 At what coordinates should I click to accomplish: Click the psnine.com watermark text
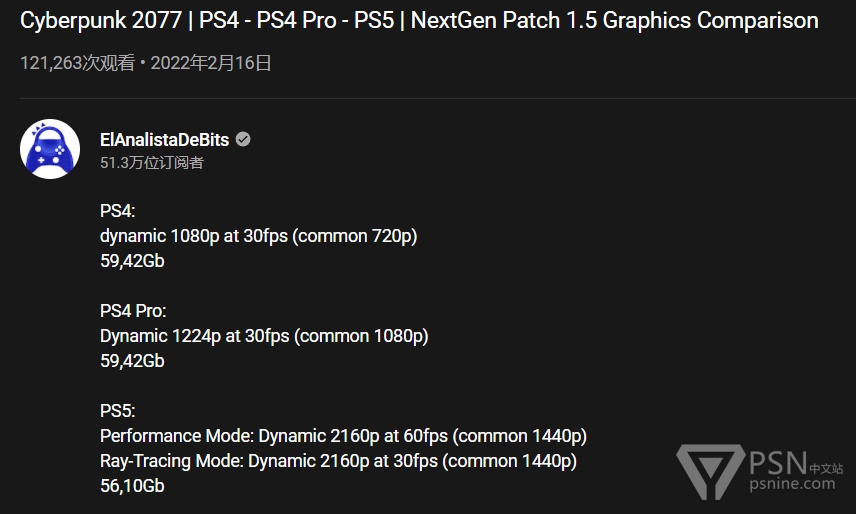pos(792,483)
